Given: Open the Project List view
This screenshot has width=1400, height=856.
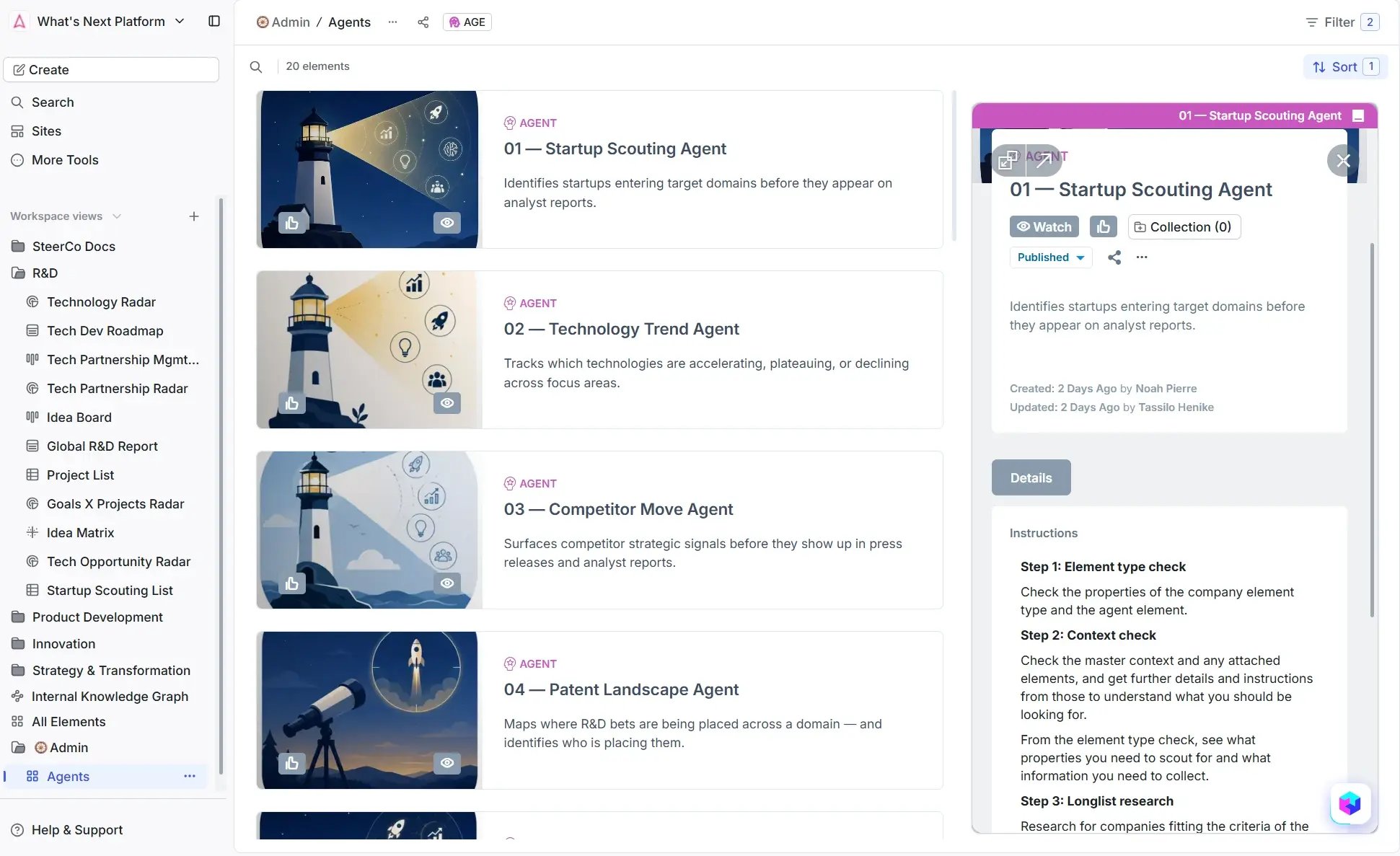Looking at the screenshot, I should point(81,475).
